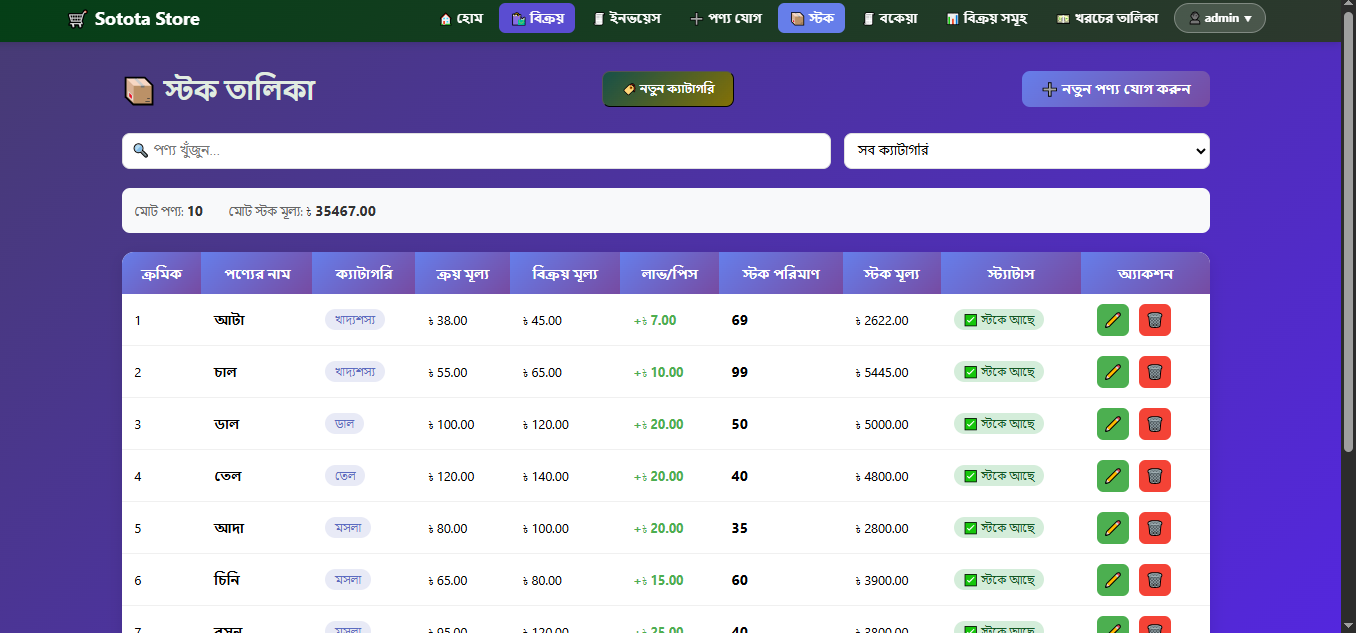The width and height of the screenshot is (1356, 633).
Task: Click the স্টক মূল্য column header
Action: tap(892, 273)
